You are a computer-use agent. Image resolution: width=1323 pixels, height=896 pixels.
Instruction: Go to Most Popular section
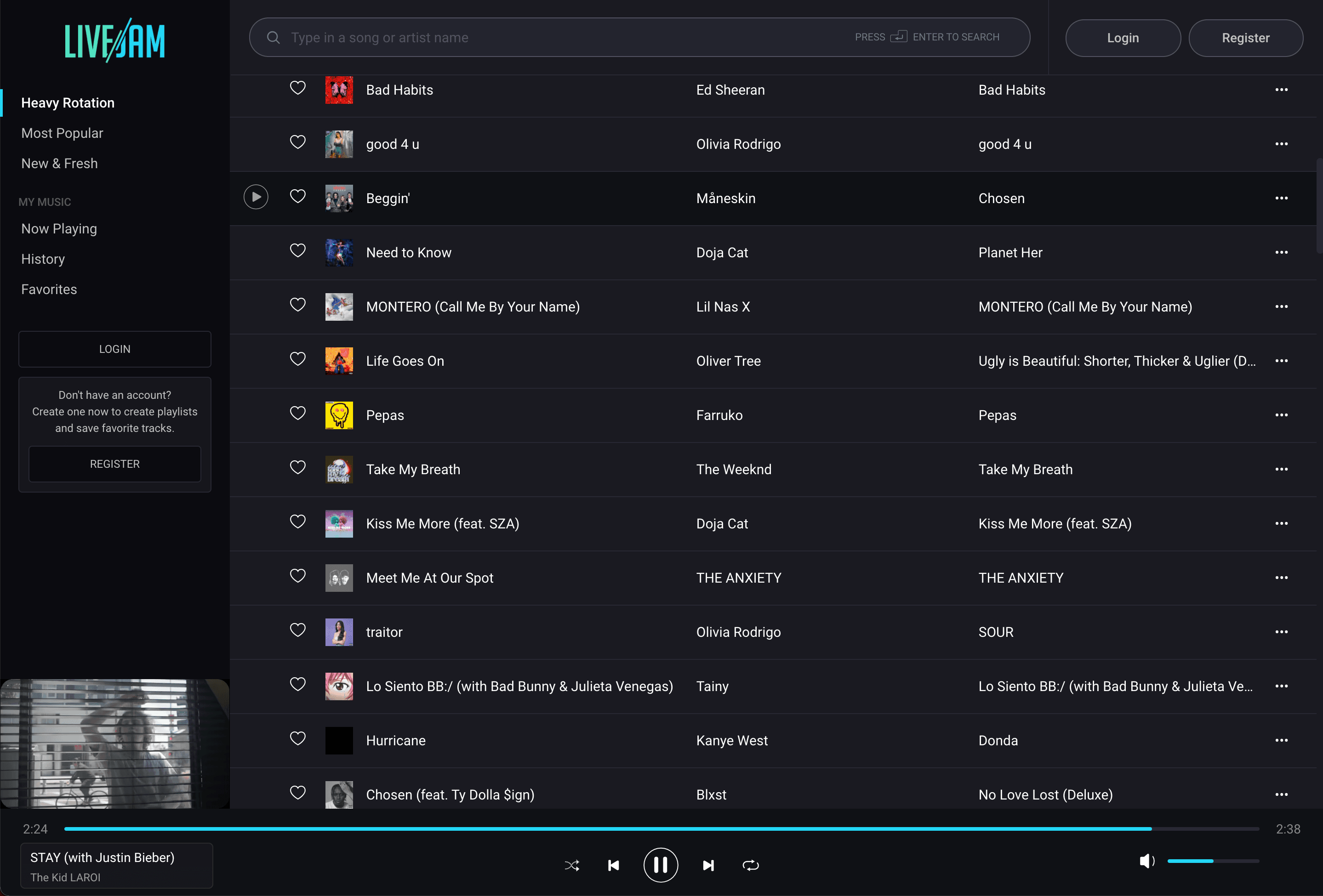62,133
